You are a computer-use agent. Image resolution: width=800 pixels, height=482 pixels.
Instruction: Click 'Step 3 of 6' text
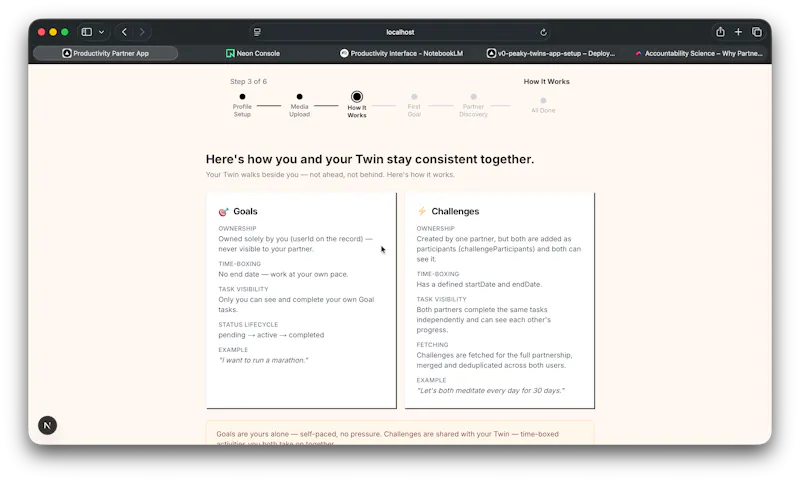click(248, 82)
